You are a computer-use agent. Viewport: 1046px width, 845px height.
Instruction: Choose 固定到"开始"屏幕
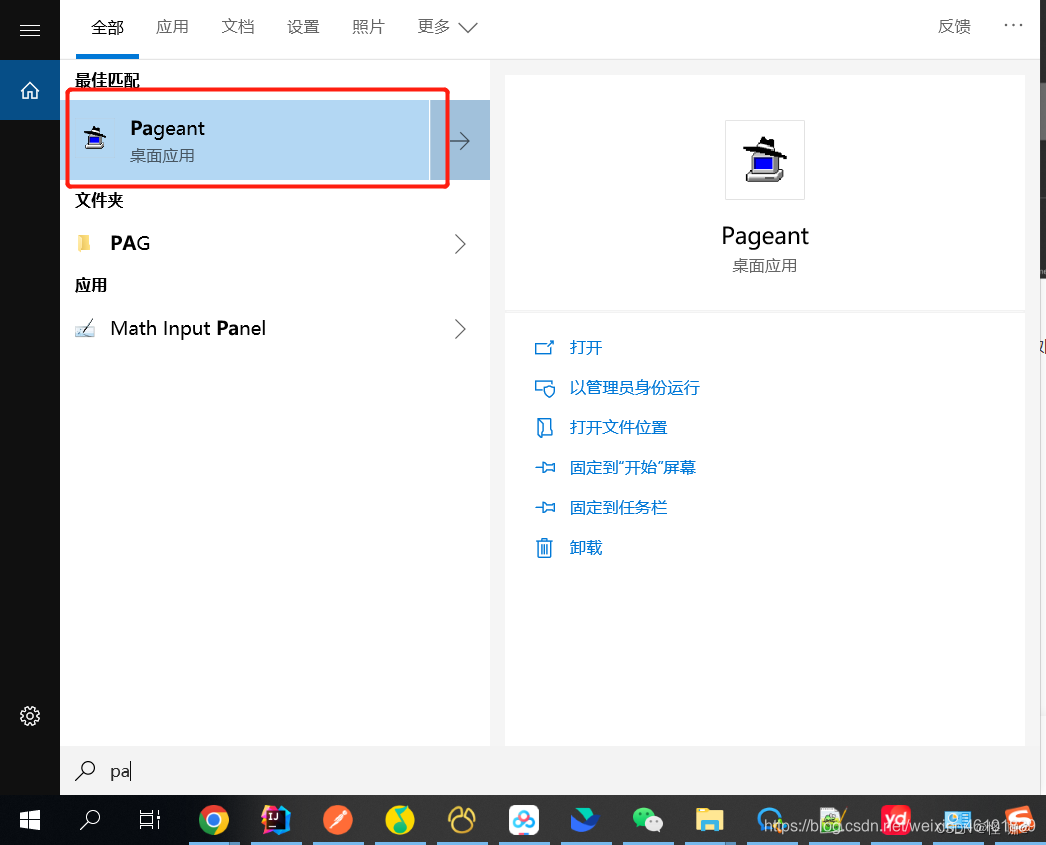click(x=632, y=468)
